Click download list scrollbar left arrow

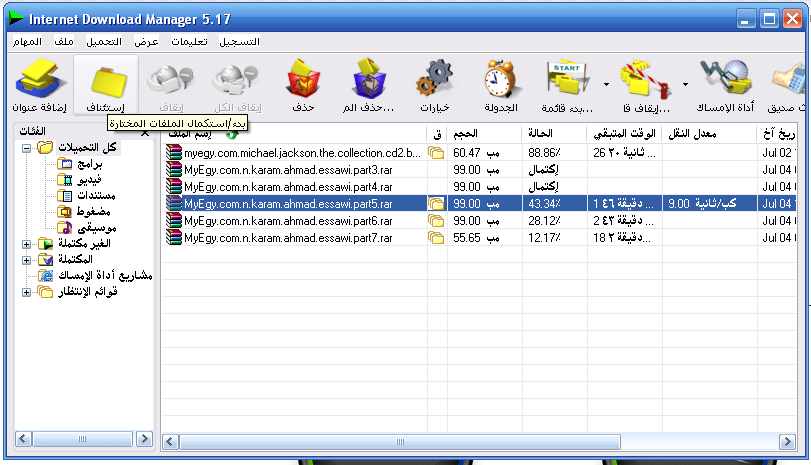pos(171,442)
